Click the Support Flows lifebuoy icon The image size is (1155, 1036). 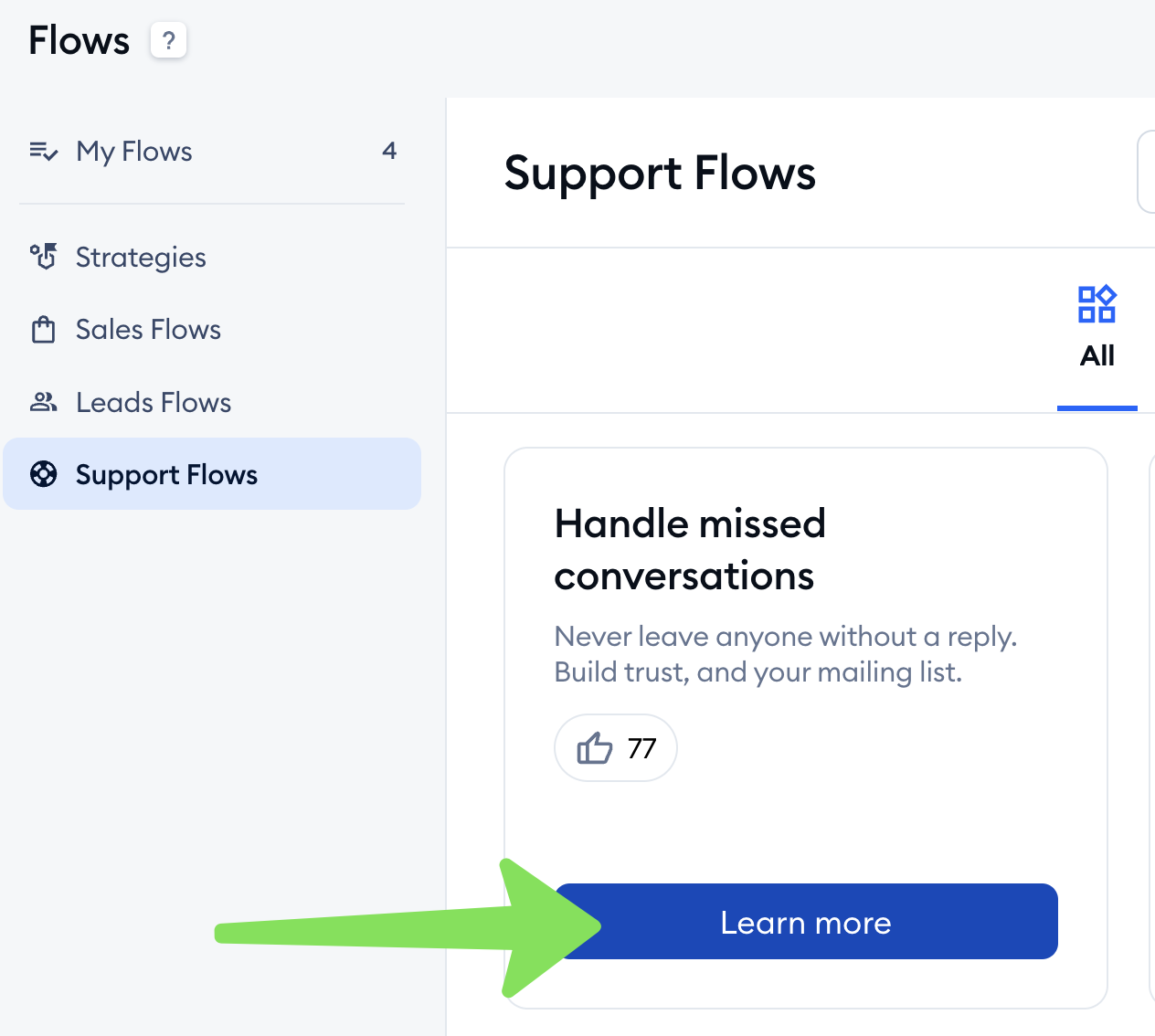click(44, 474)
